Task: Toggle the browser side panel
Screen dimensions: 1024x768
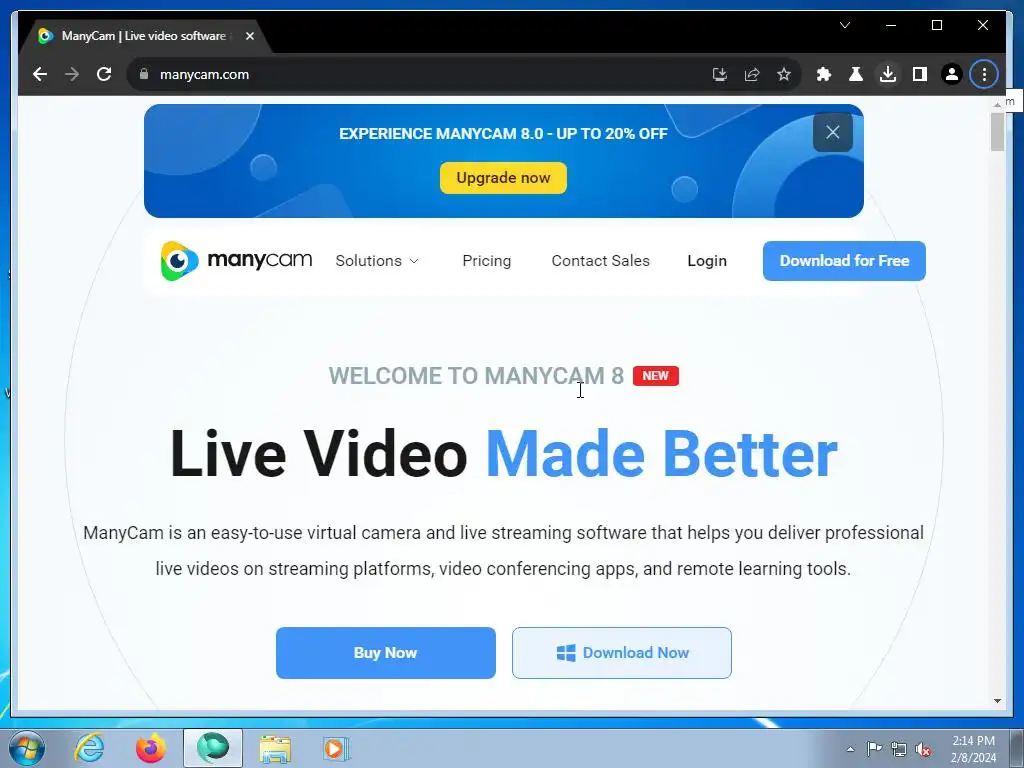Action: click(x=920, y=74)
